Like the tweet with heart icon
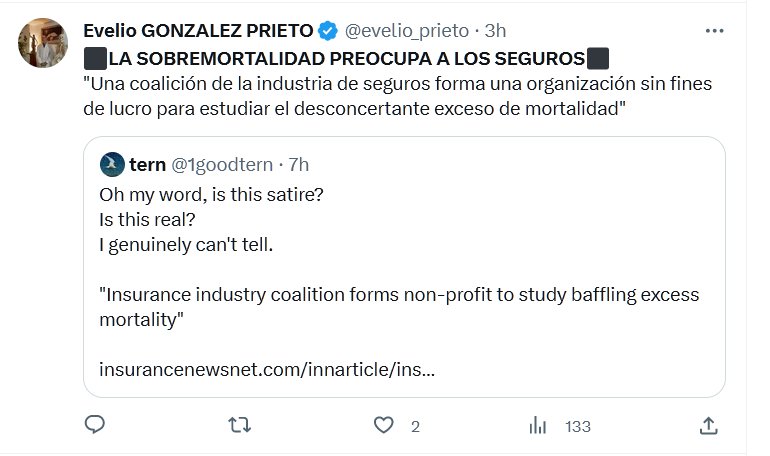This screenshot has height=456, width=770. pyautogui.click(x=384, y=426)
